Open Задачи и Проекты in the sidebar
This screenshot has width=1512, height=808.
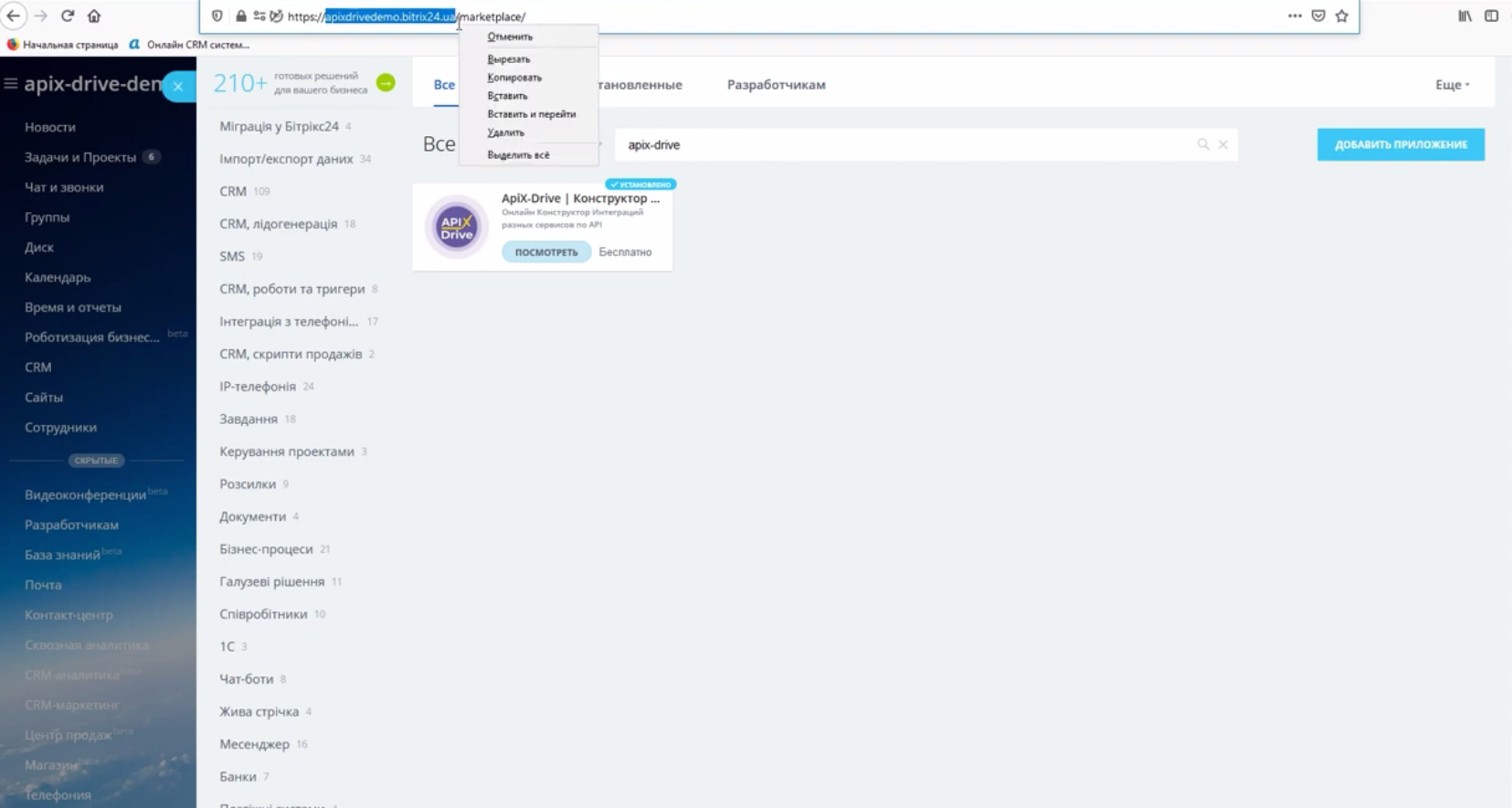click(x=80, y=157)
